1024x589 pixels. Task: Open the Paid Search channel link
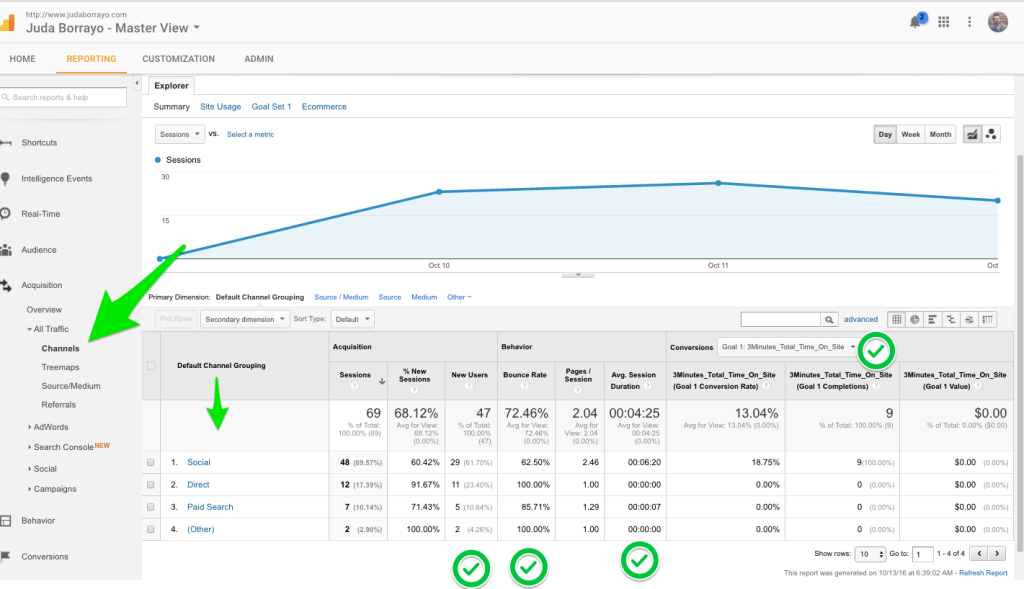click(210, 507)
